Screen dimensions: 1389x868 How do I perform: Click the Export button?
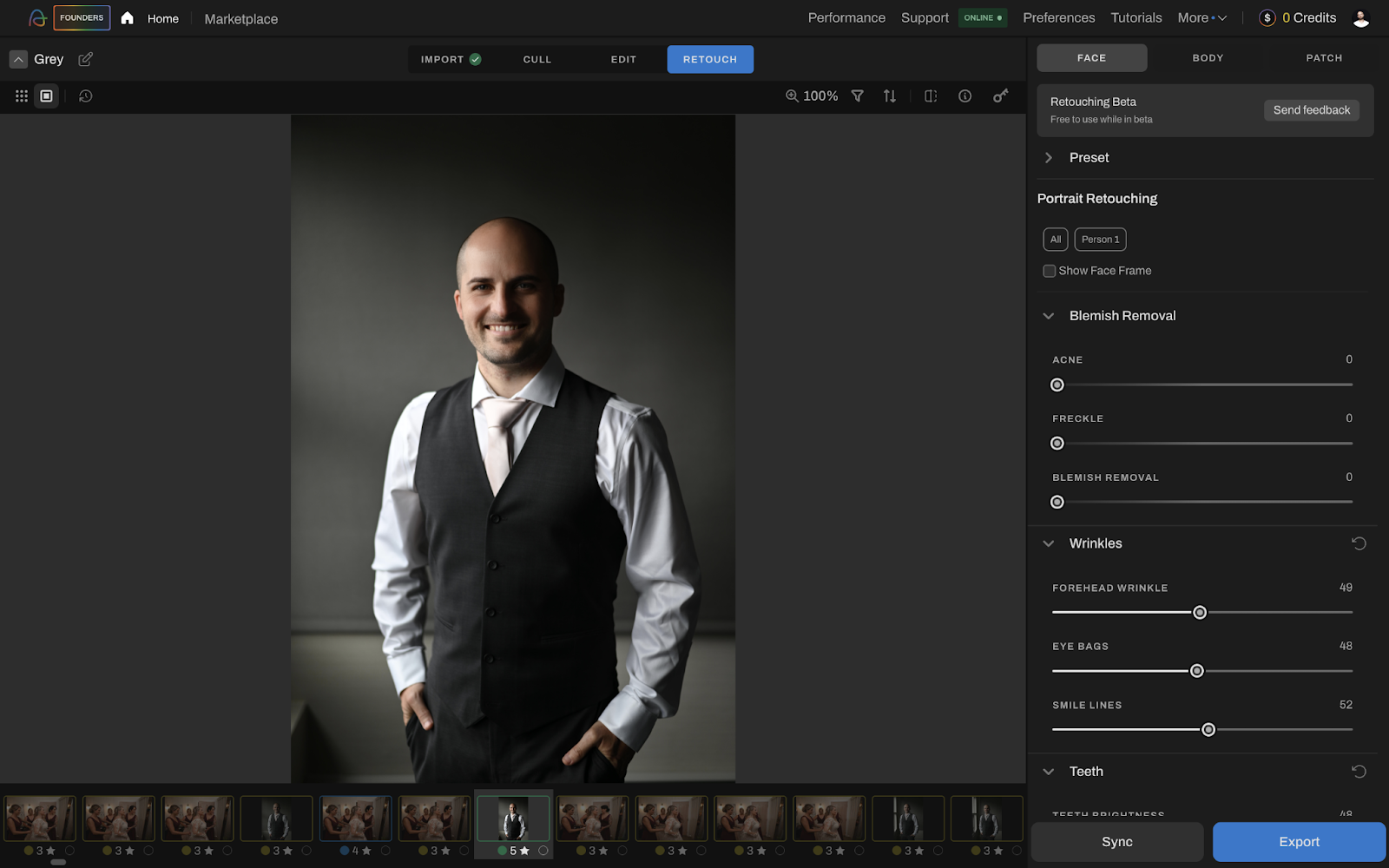click(x=1299, y=842)
